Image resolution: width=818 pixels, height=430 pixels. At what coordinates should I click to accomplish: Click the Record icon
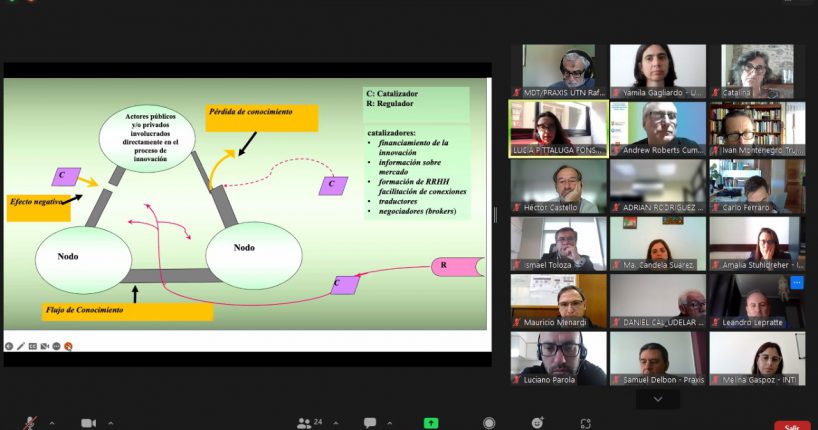tap(489, 423)
